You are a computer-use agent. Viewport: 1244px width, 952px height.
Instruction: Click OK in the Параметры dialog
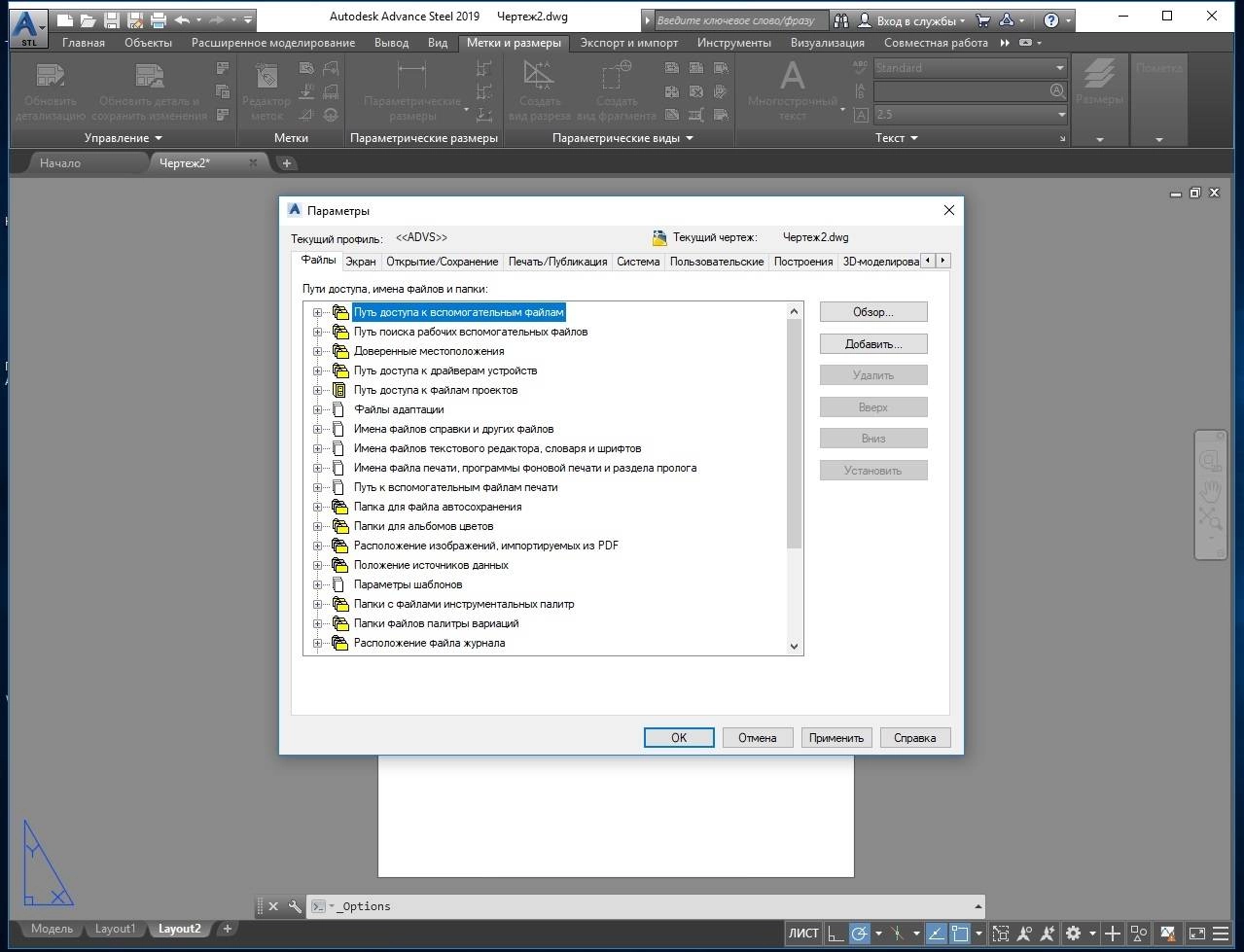(x=679, y=738)
